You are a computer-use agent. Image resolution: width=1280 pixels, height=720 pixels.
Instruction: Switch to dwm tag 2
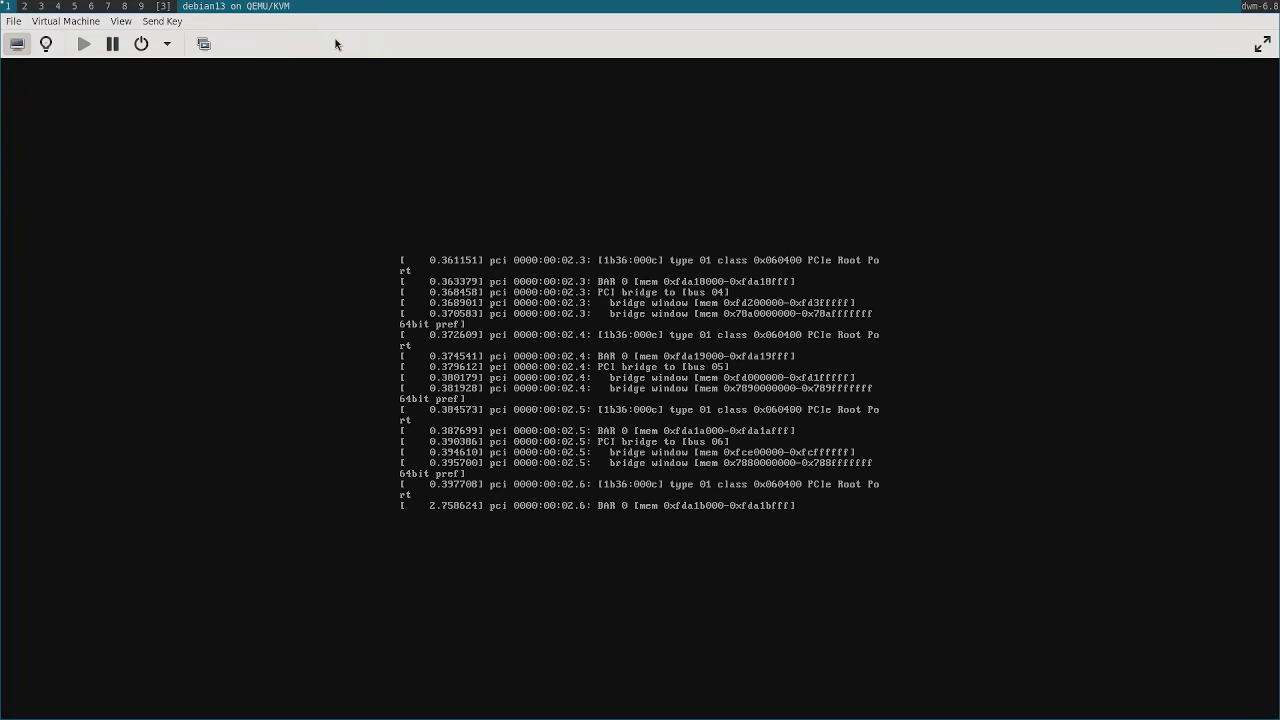[x=24, y=6]
